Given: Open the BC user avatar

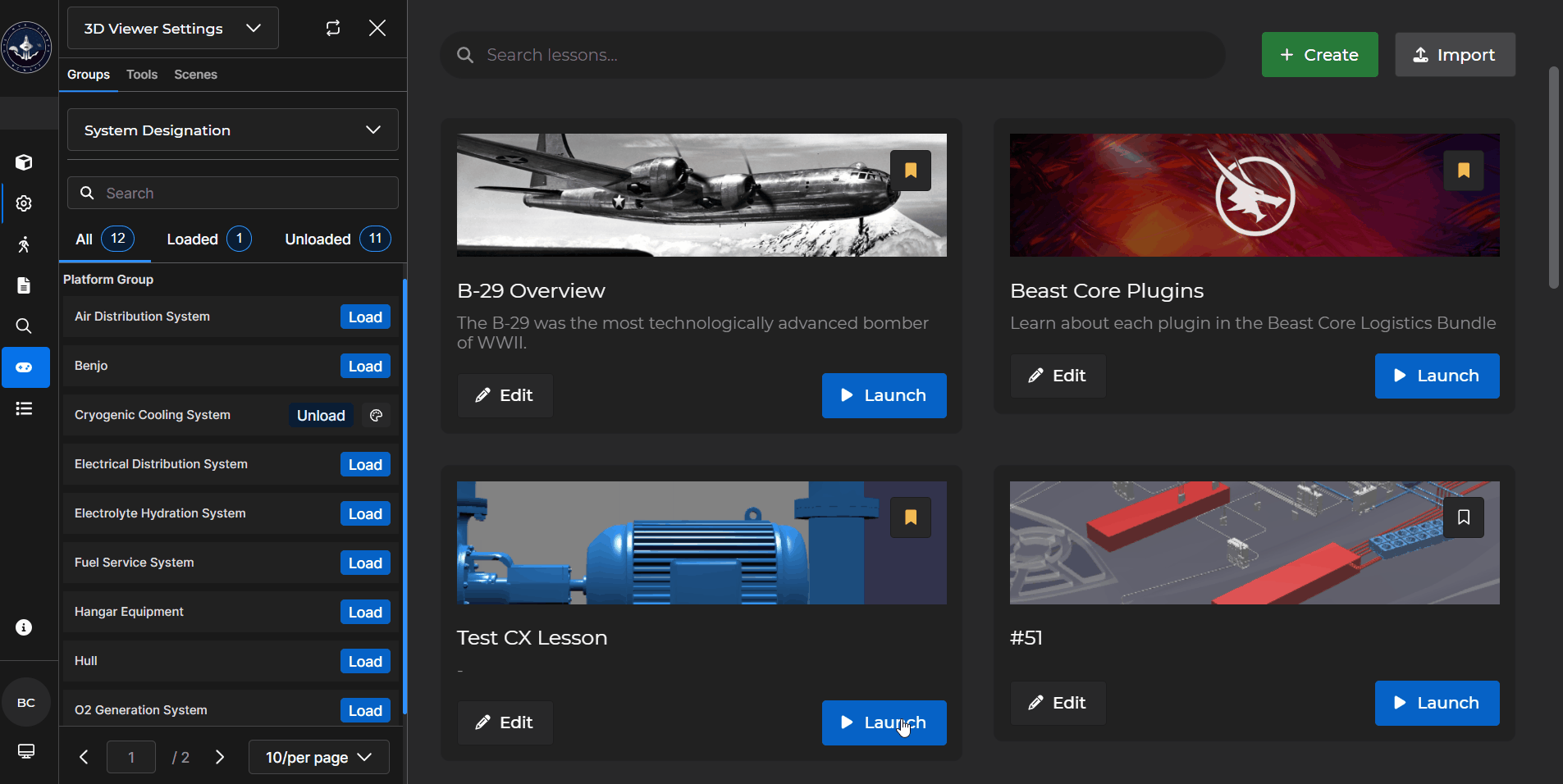Looking at the screenshot, I should pos(26,703).
